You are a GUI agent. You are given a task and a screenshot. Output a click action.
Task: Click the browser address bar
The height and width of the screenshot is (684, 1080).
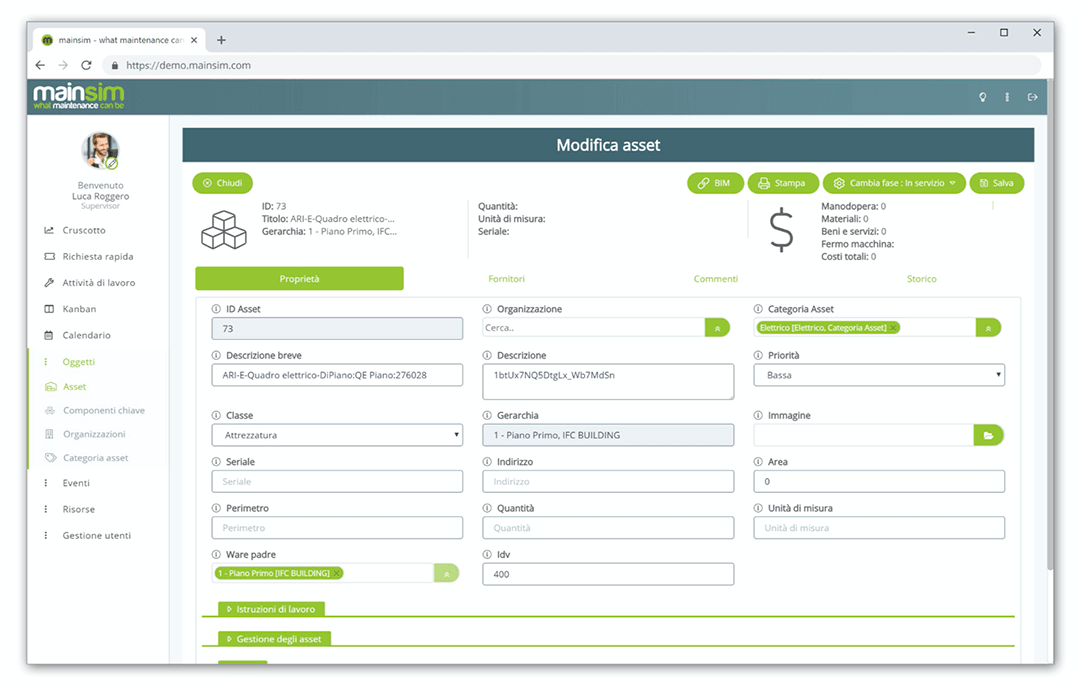572,65
